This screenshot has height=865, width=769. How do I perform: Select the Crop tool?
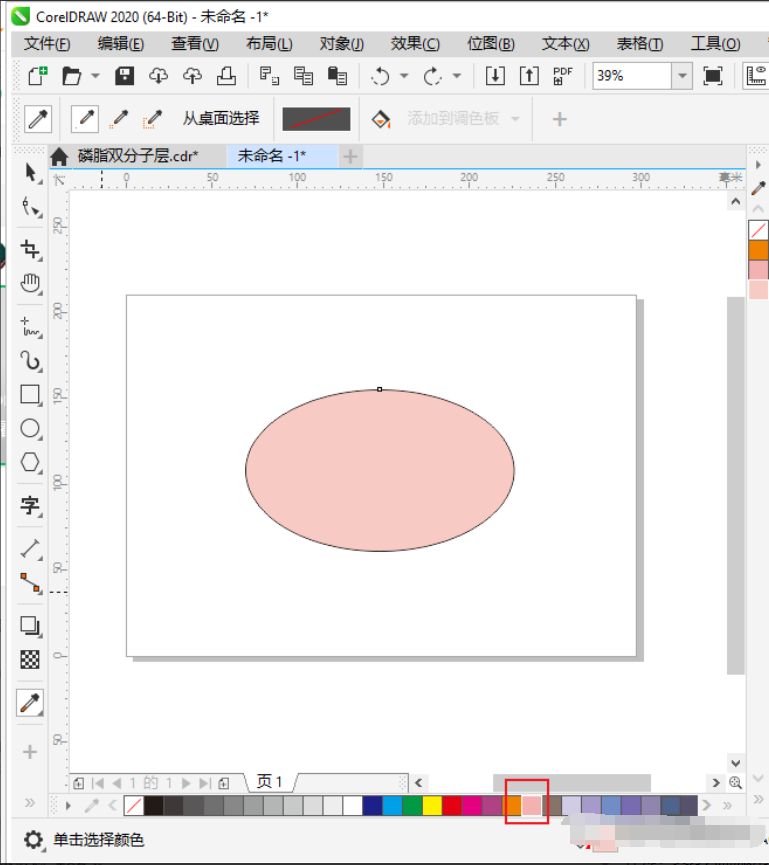pos(31,249)
